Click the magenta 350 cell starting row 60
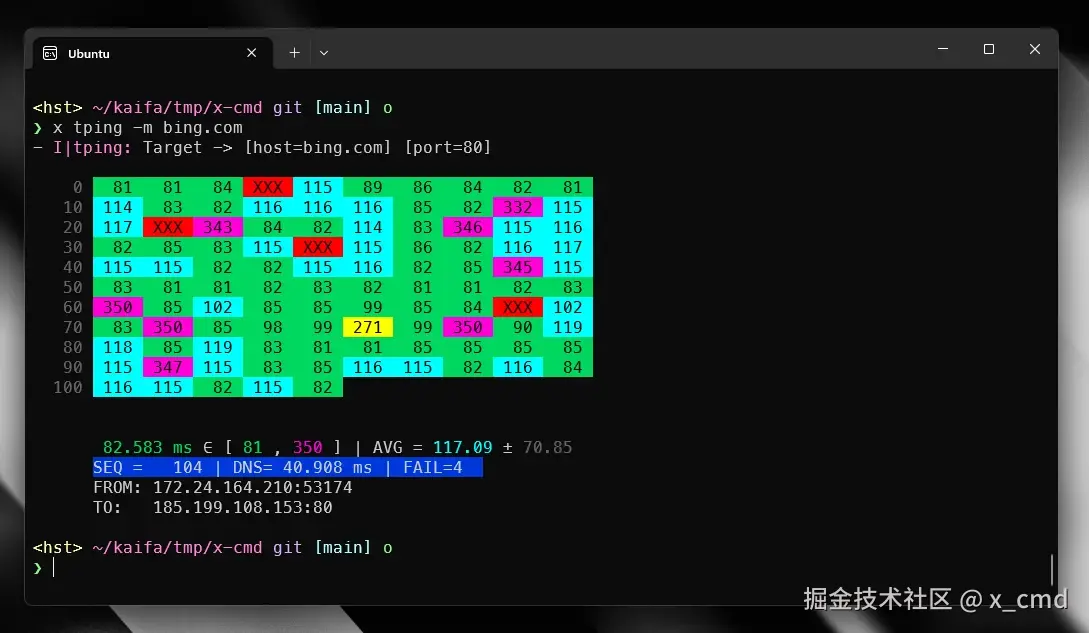Screen dimensions: 1089x633 [x=118, y=307]
